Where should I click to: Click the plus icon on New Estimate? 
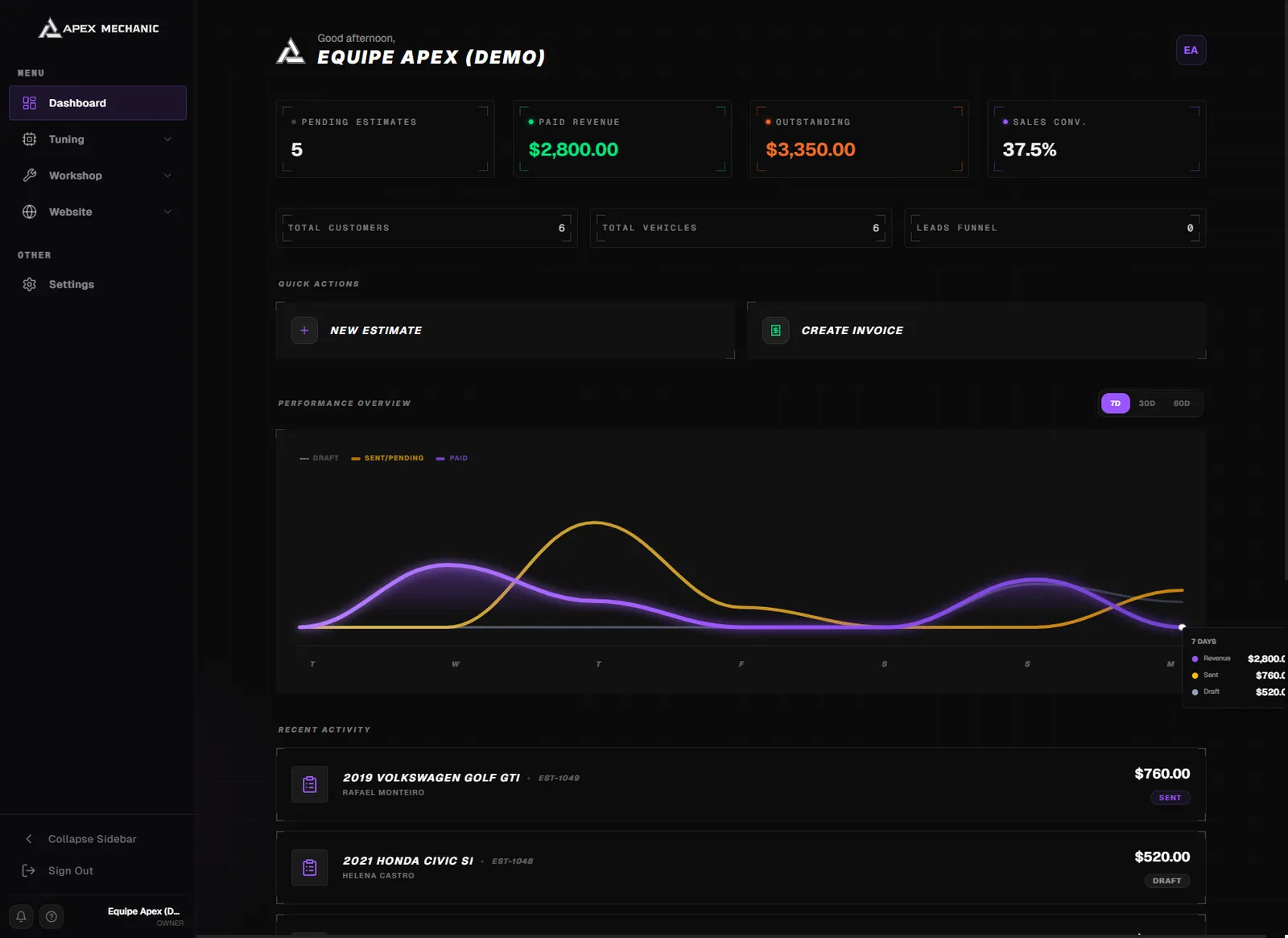coord(304,330)
